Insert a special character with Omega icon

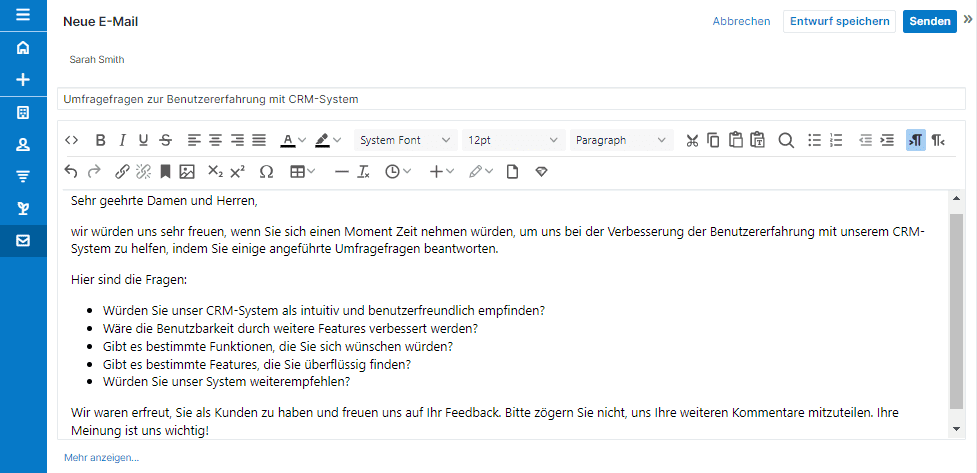[266, 172]
